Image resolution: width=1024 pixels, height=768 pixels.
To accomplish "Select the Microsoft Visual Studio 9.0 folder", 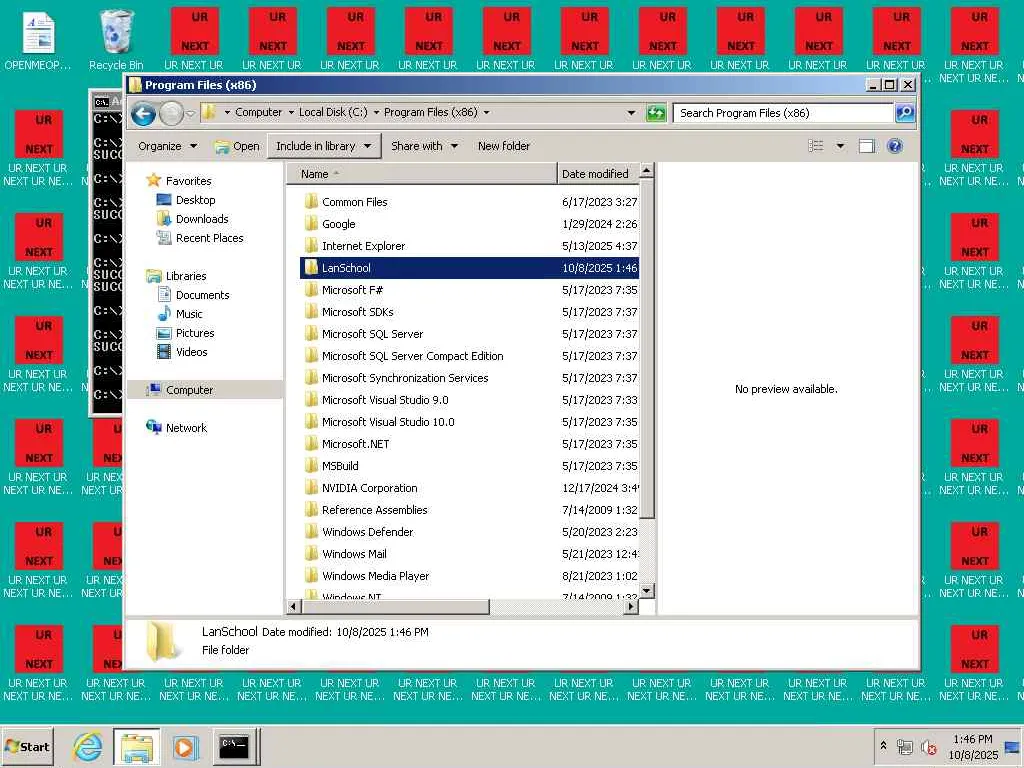I will (x=385, y=400).
